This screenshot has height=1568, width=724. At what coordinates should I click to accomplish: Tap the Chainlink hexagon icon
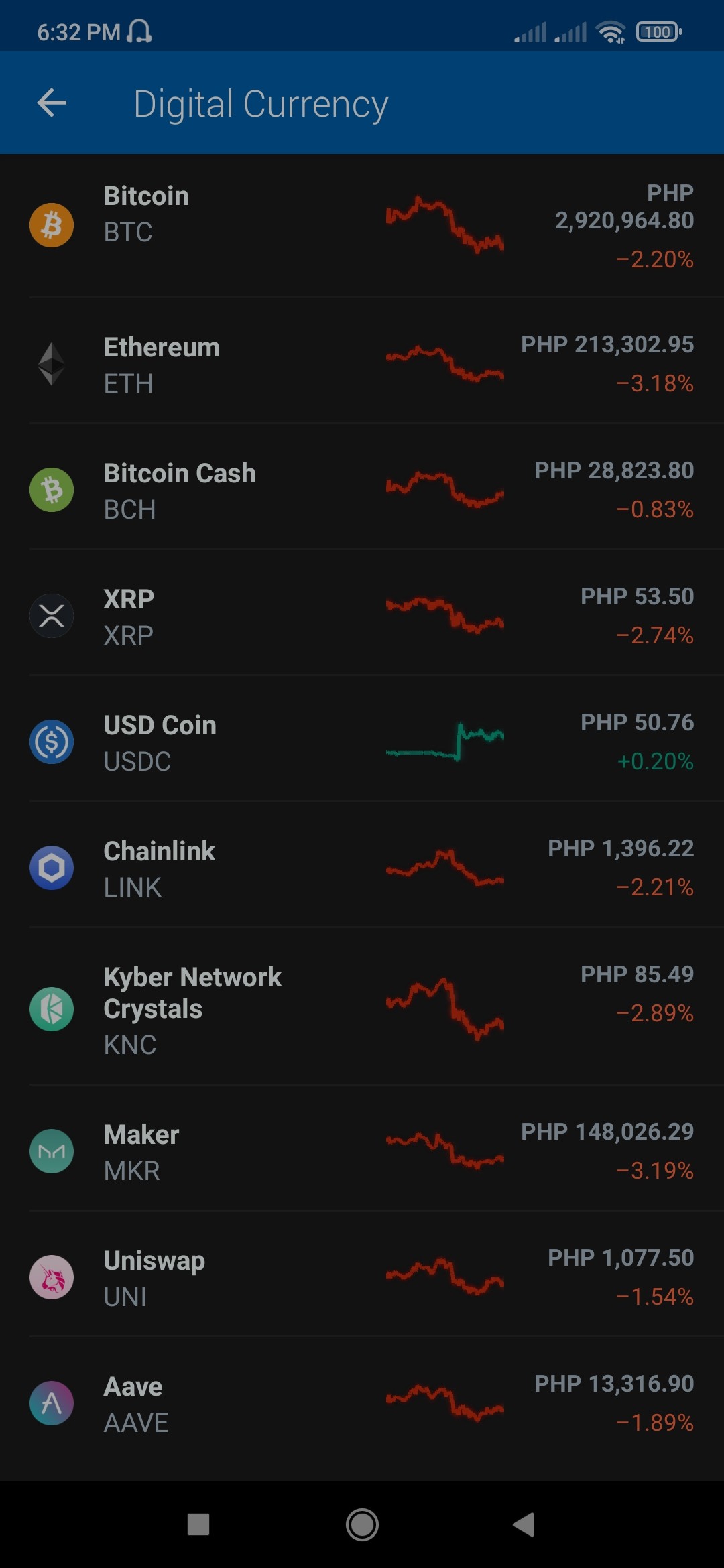pyautogui.click(x=52, y=868)
